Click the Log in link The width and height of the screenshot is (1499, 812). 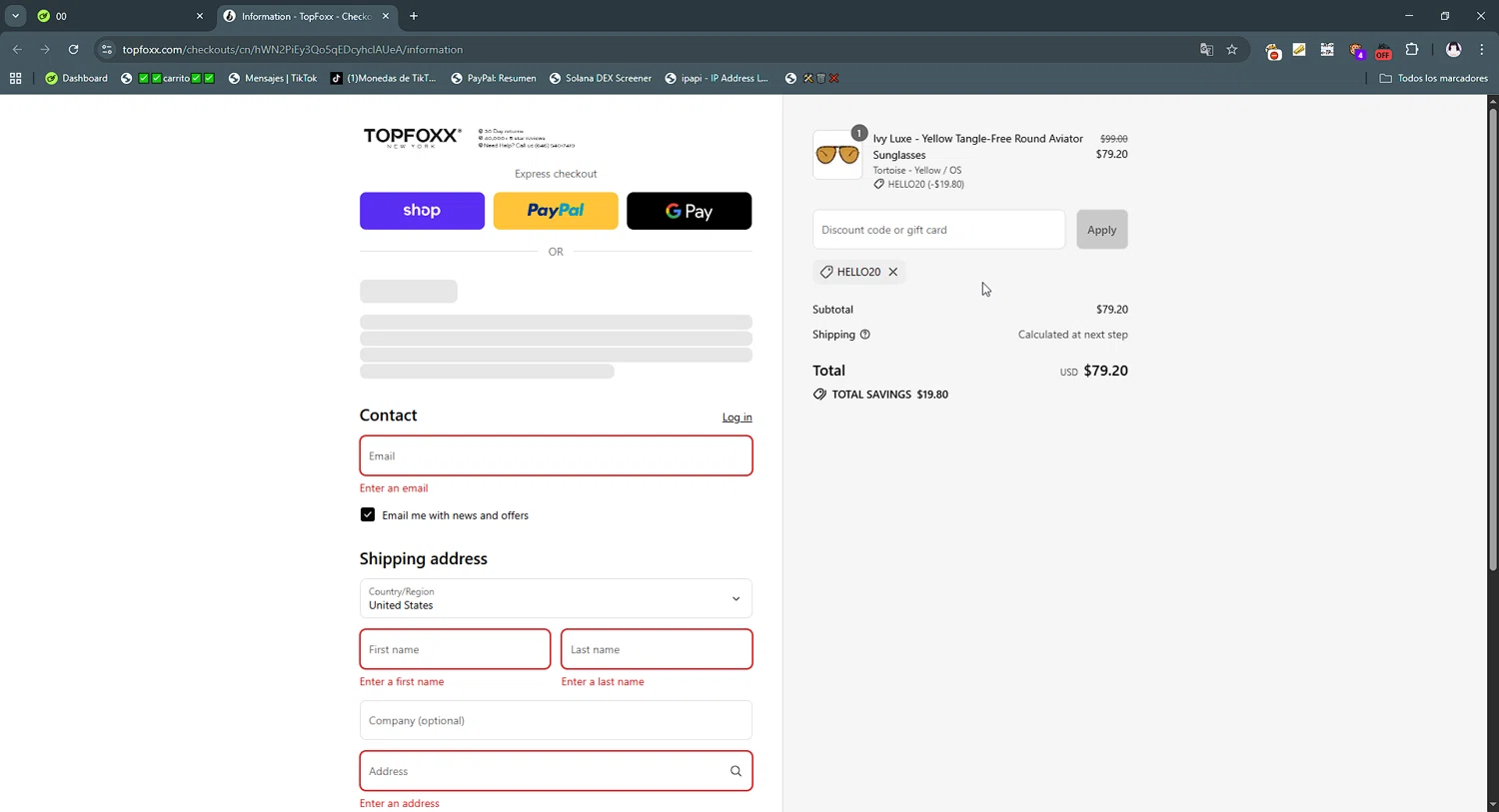coord(738,417)
